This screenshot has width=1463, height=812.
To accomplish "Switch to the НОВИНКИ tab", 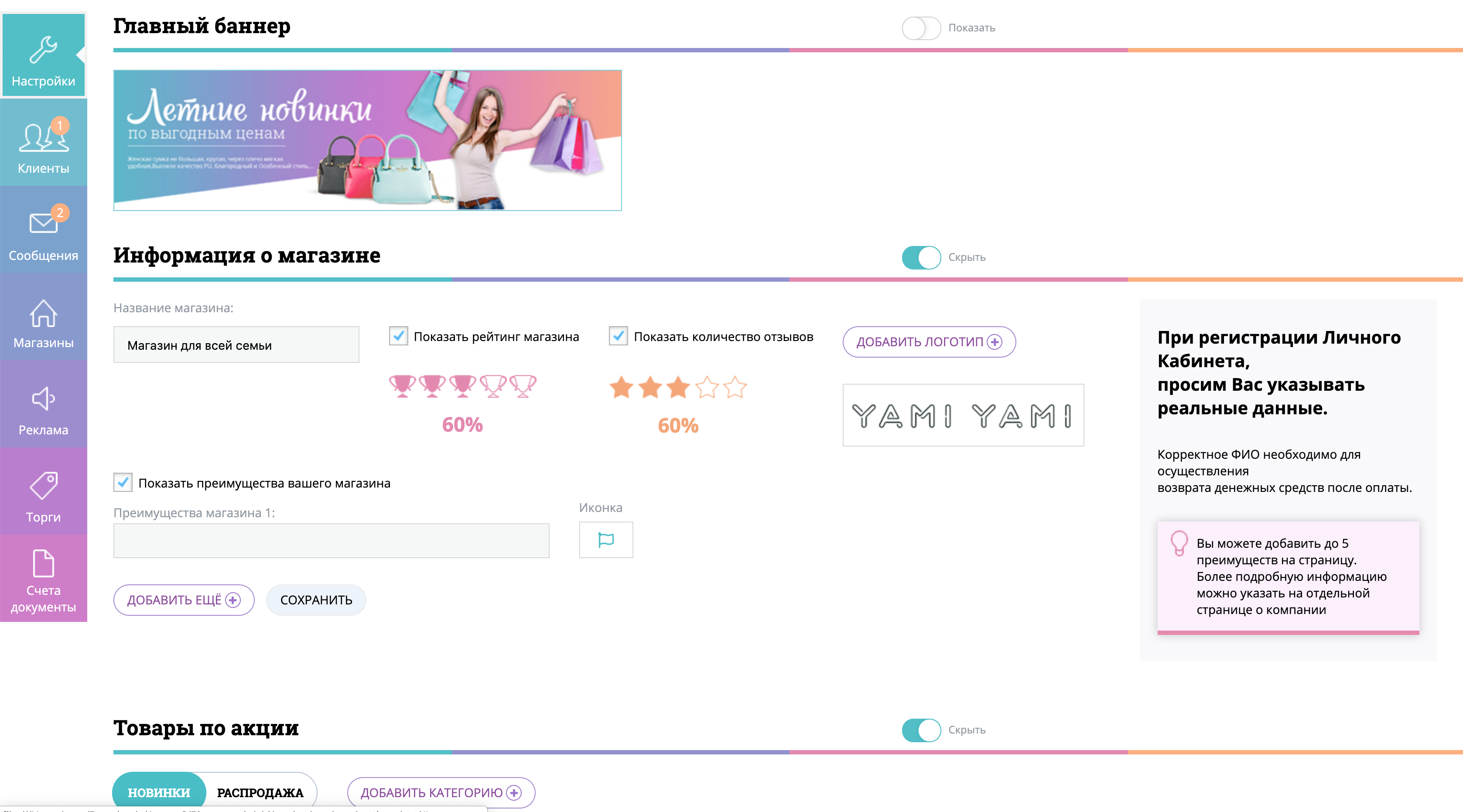I will [159, 792].
